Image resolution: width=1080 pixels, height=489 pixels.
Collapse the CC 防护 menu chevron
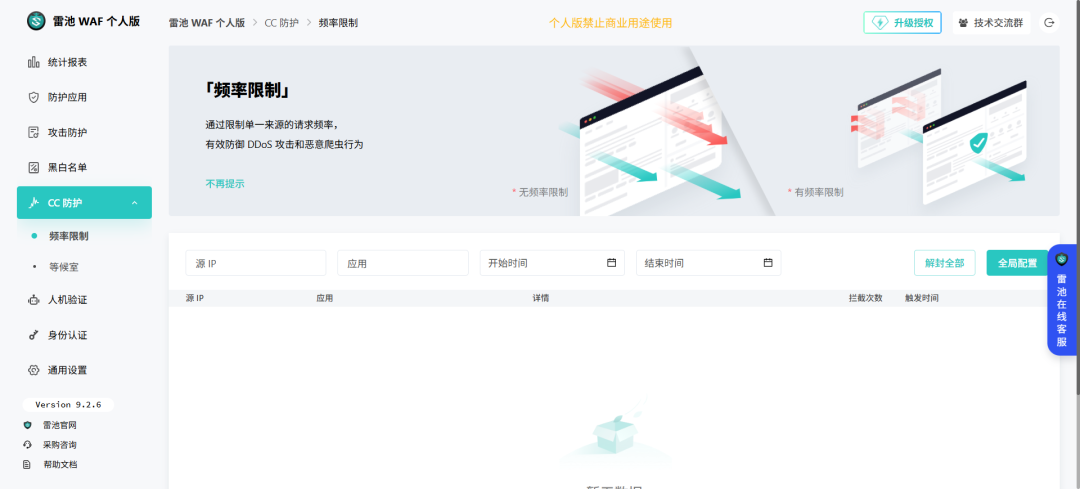point(134,203)
